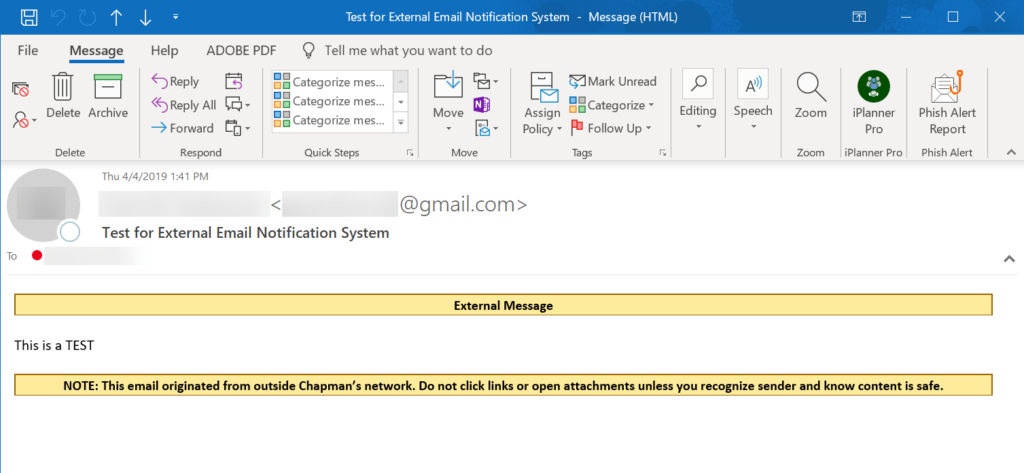The height and width of the screenshot is (473, 1024).
Task: Mark this message as Unread
Action: pyautogui.click(x=613, y=82)
